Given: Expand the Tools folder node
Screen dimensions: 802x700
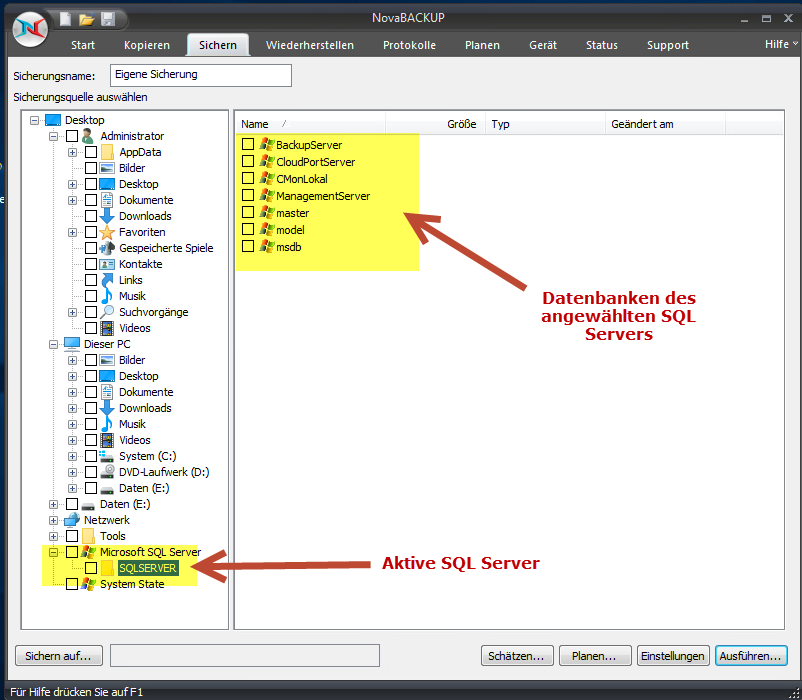Looking at the screenshot, I should point(53,536).
